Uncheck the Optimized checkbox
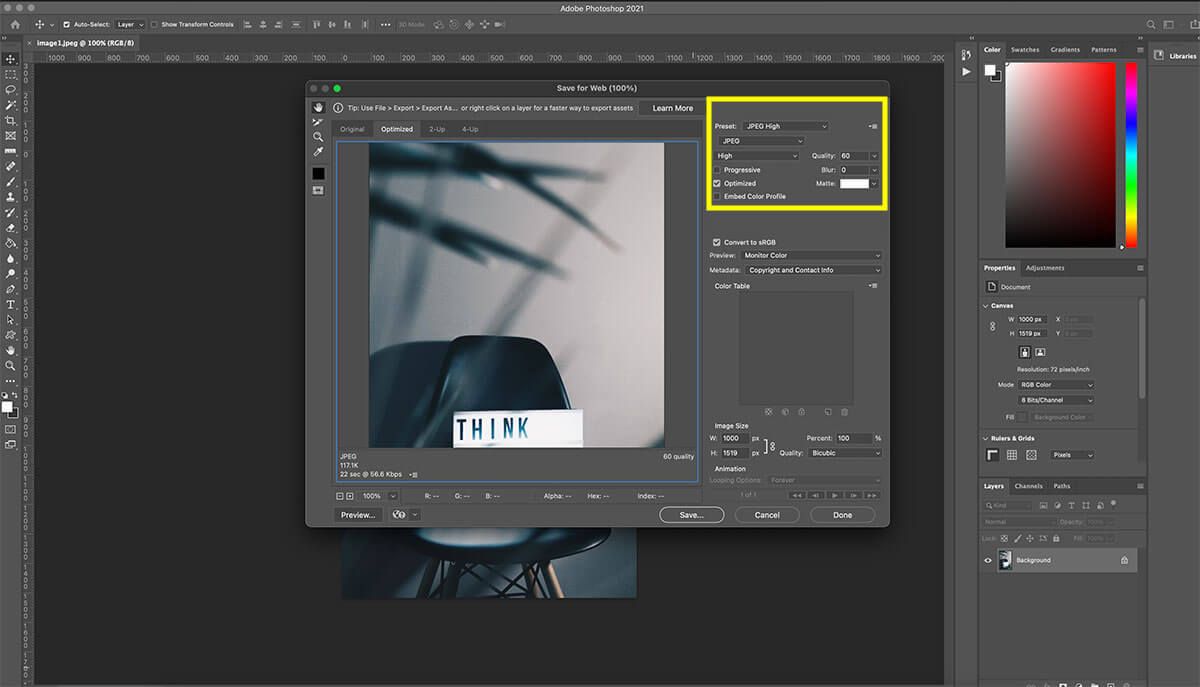The image size is (1200, 687). (x=717, y=183)
